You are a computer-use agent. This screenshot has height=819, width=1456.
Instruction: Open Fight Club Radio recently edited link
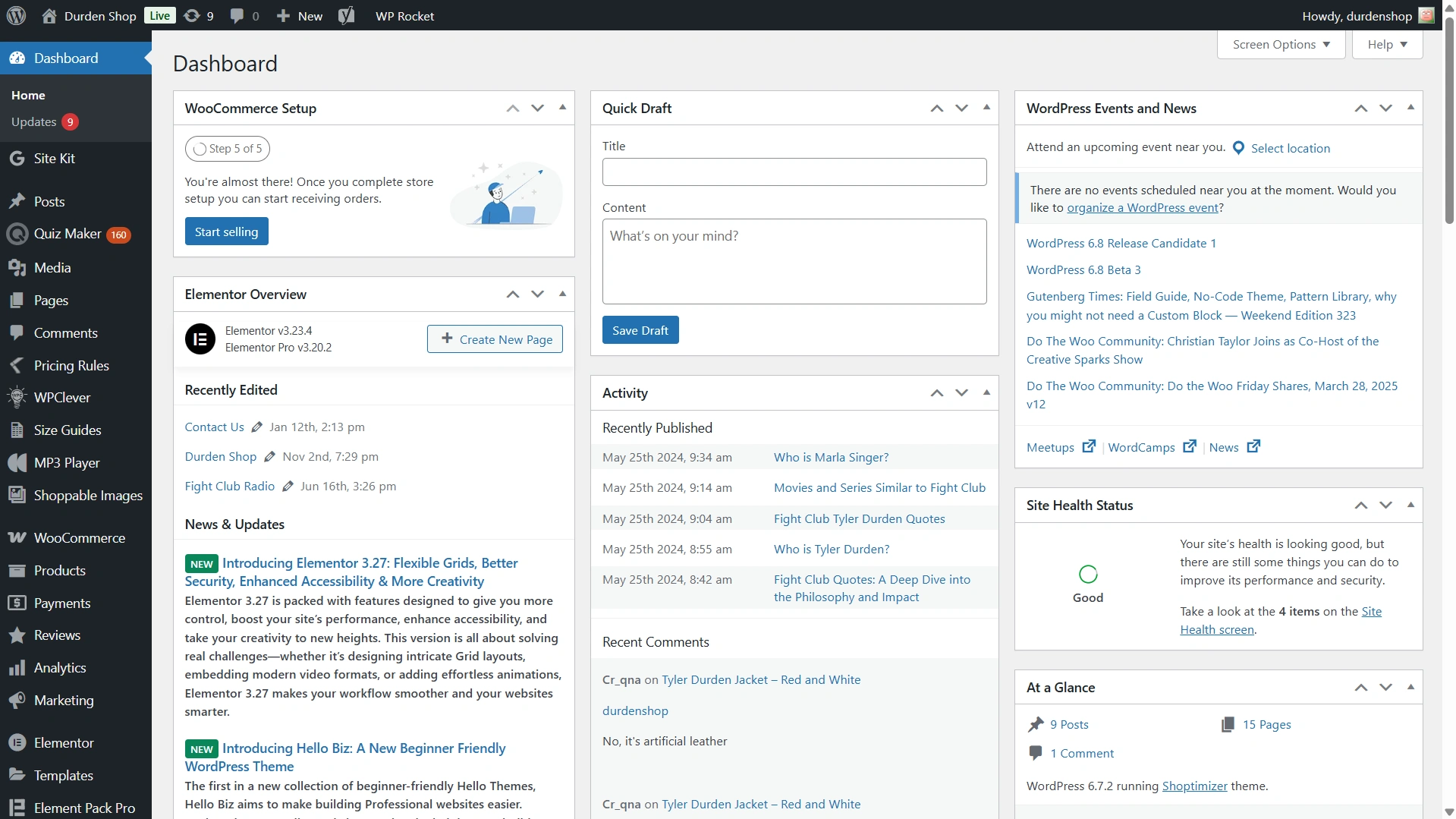pyautogui.click(x=230, y=486)
